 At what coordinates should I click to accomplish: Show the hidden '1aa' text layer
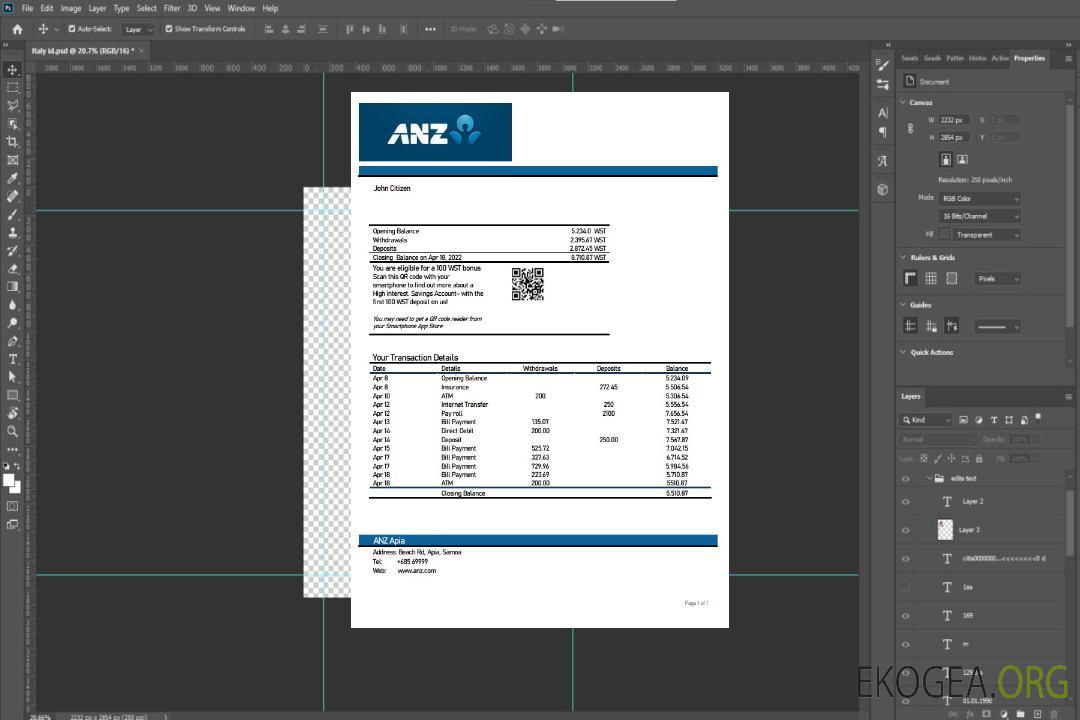point(906,587)
